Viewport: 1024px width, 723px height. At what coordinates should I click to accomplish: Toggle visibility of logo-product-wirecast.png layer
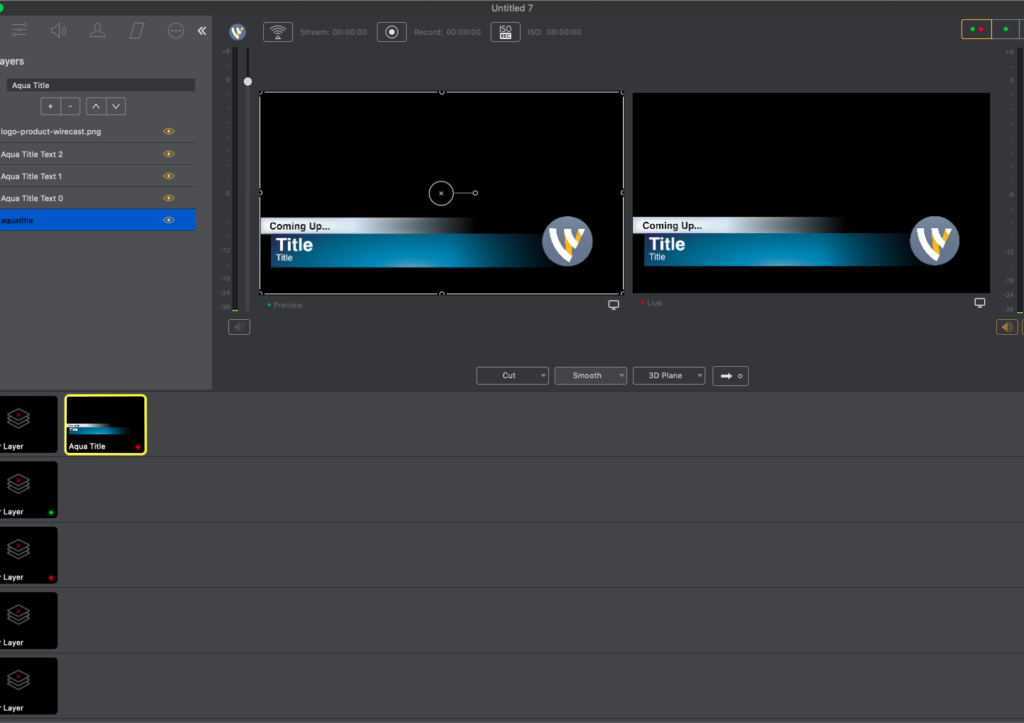click(168, 131)
